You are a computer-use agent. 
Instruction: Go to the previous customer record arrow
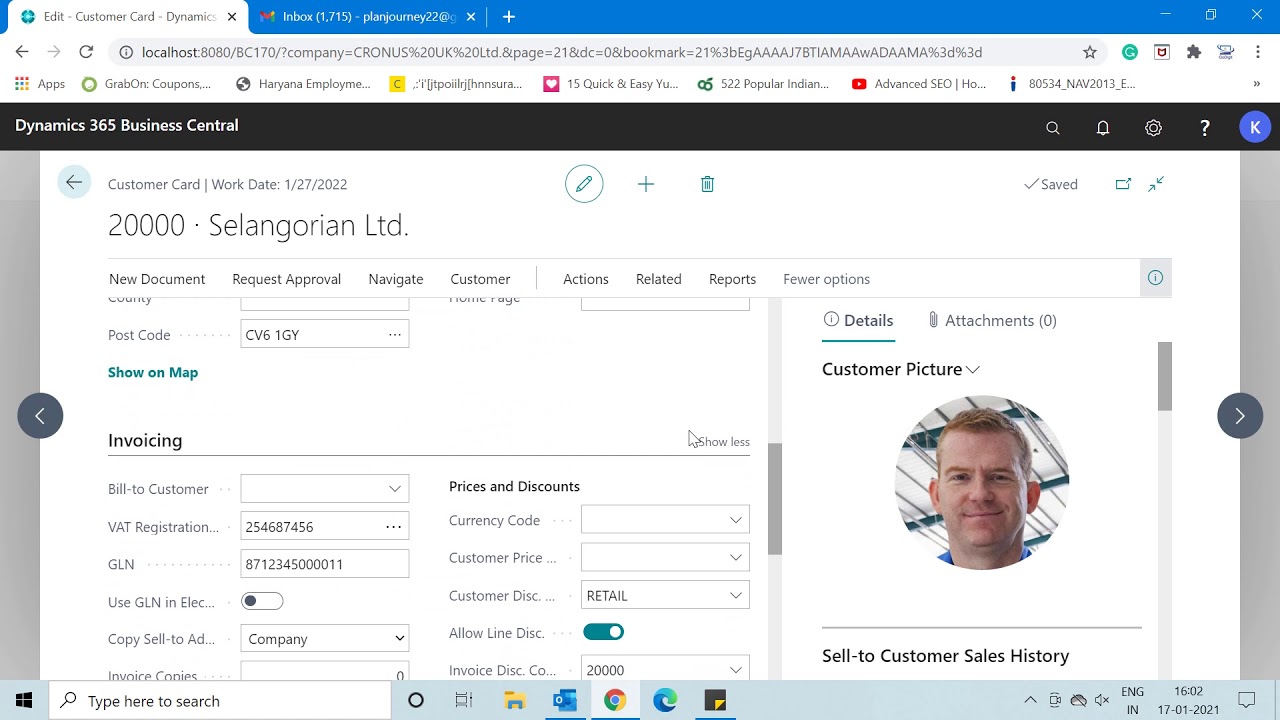[x=40, y=416]
